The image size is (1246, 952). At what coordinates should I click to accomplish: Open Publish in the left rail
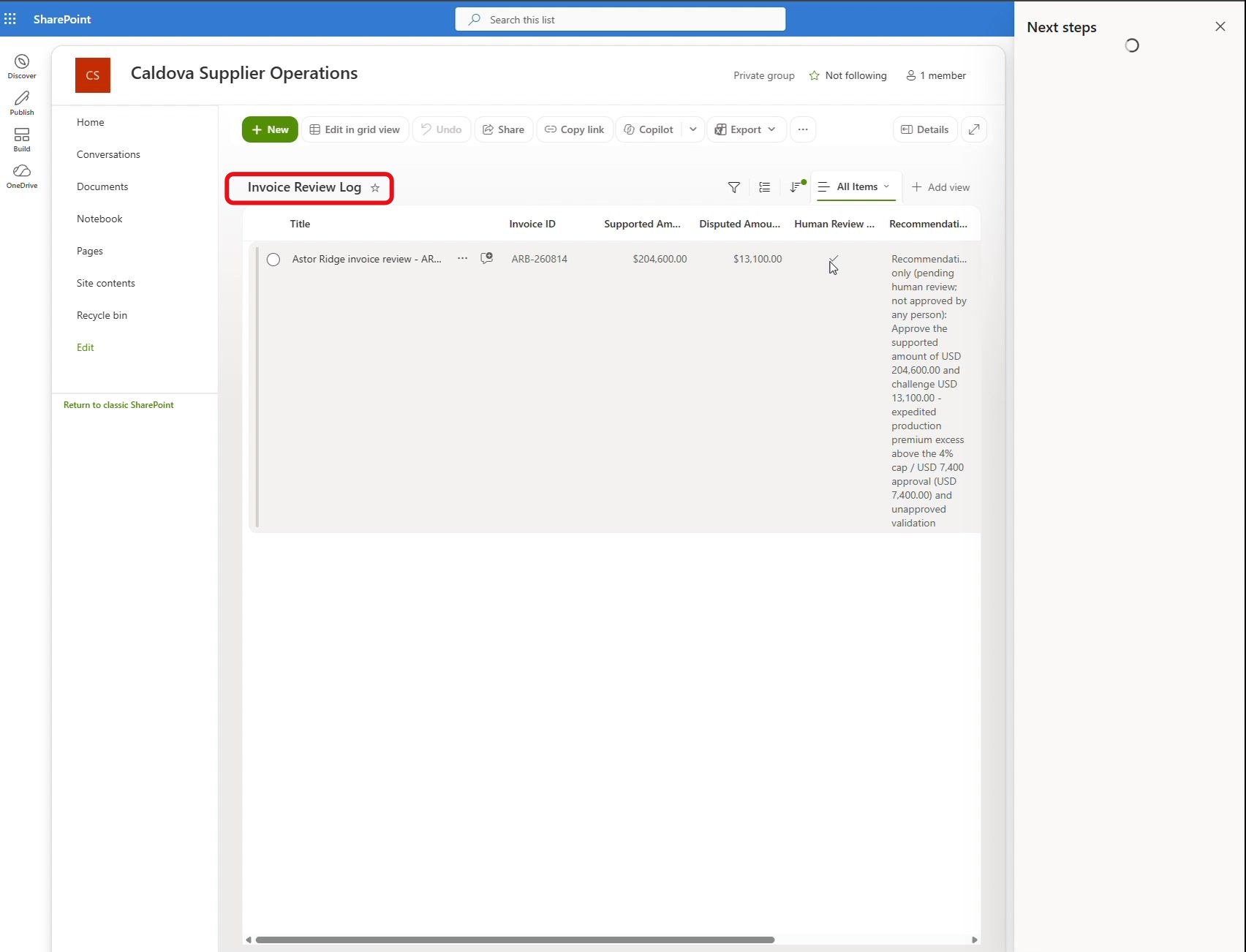pyautogui.click(x=22, y=103)
